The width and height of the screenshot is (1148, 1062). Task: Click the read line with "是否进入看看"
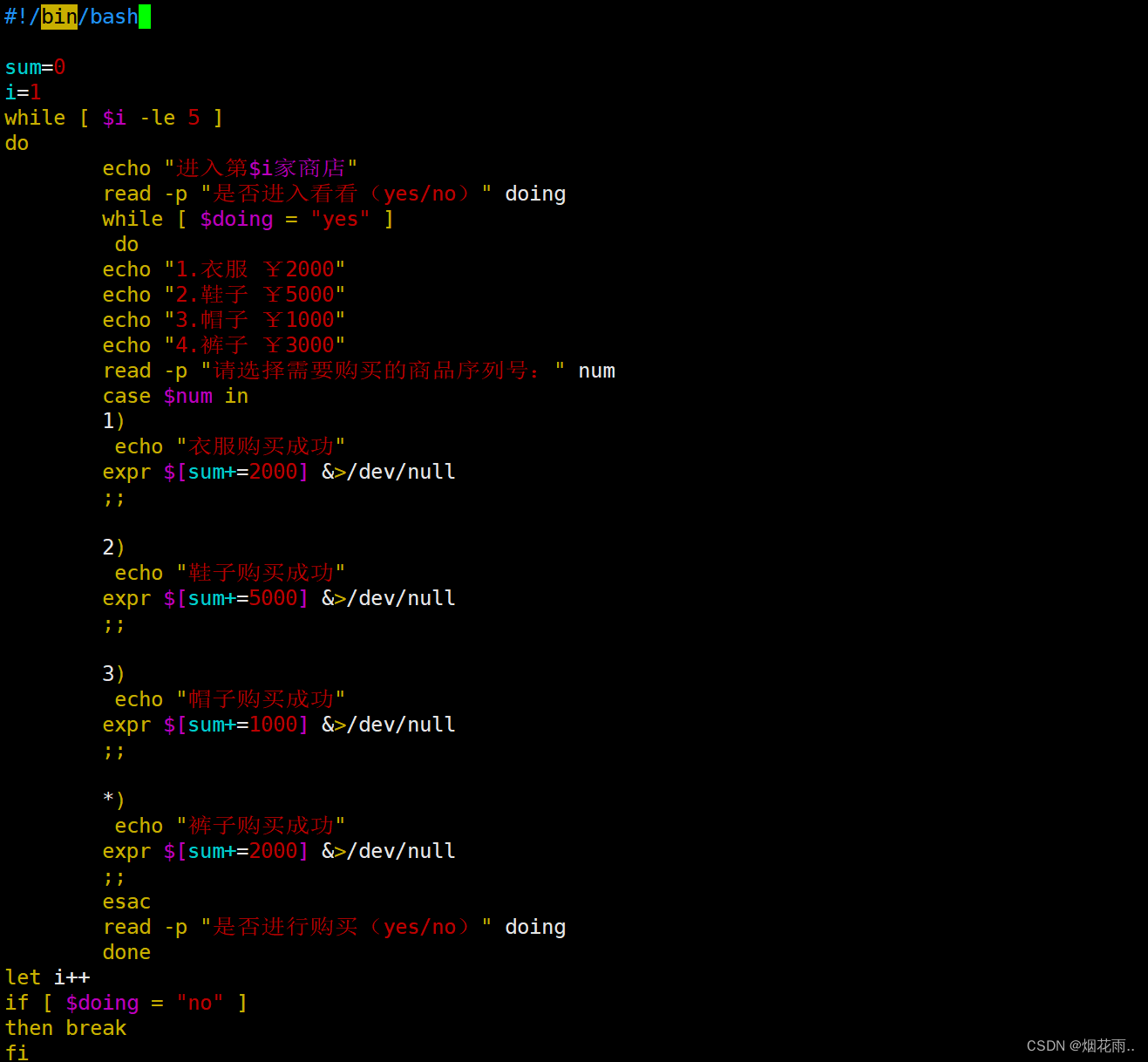(334, 194)
